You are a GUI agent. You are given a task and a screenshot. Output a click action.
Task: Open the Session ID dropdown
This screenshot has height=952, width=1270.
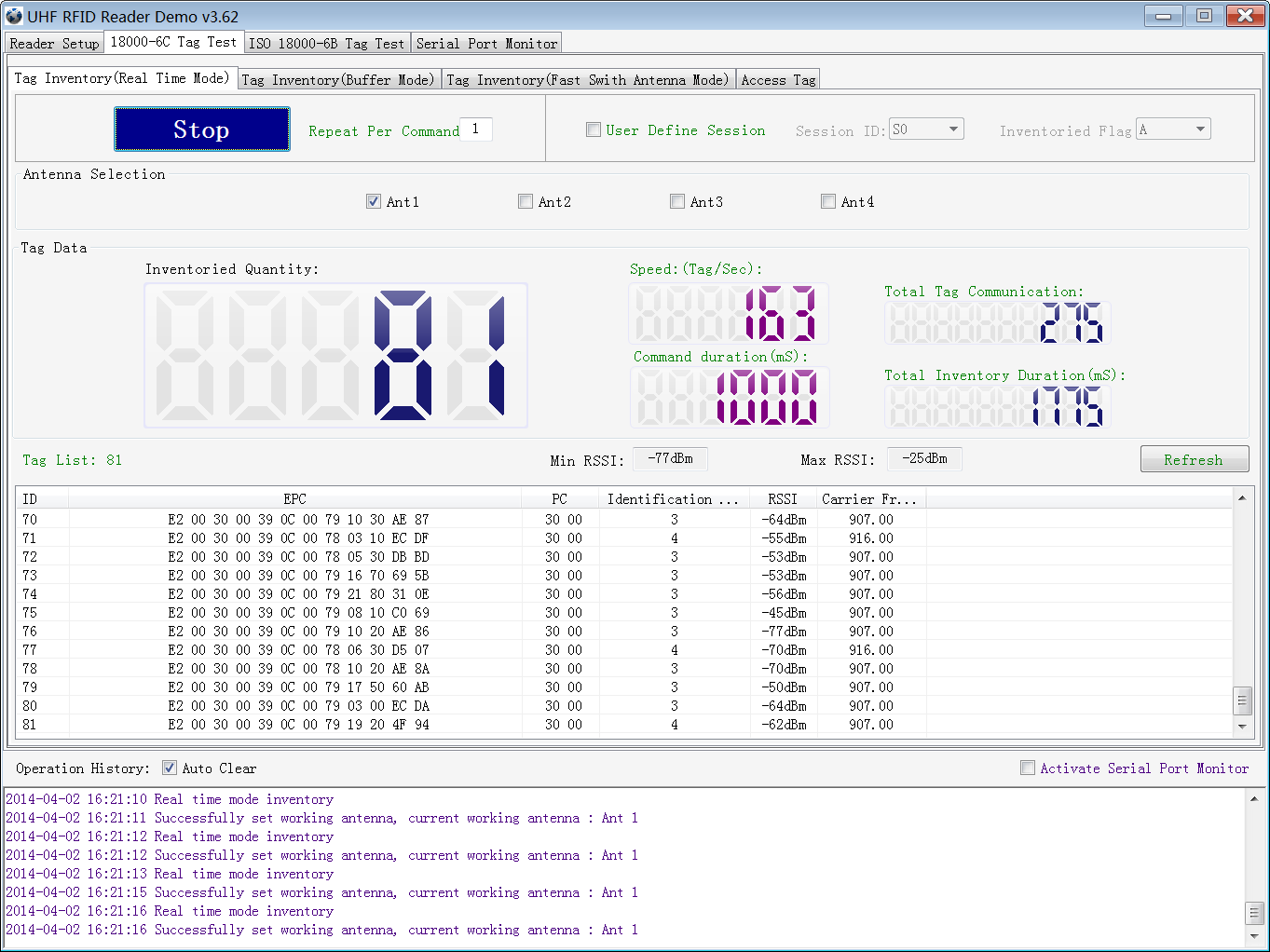[x=953, y=129]
